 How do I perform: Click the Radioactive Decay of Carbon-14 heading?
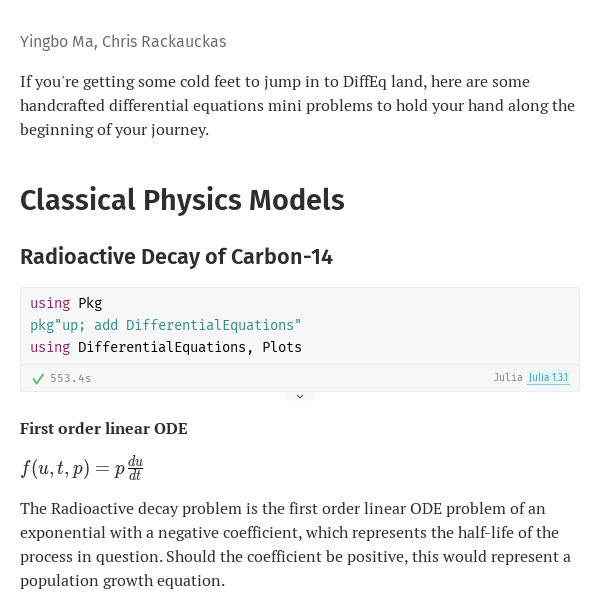click(176, 257)
